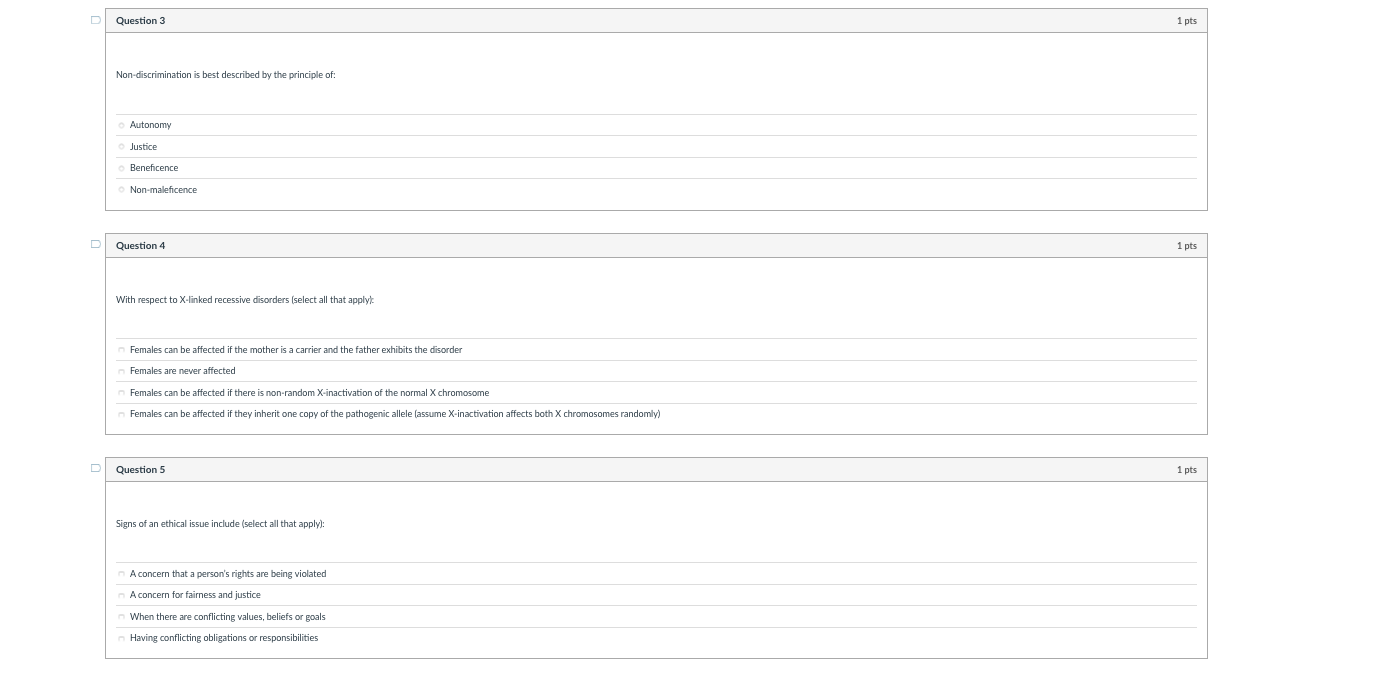
Task: Check the non-random X-inactivation option
Action: click(122, 393)
